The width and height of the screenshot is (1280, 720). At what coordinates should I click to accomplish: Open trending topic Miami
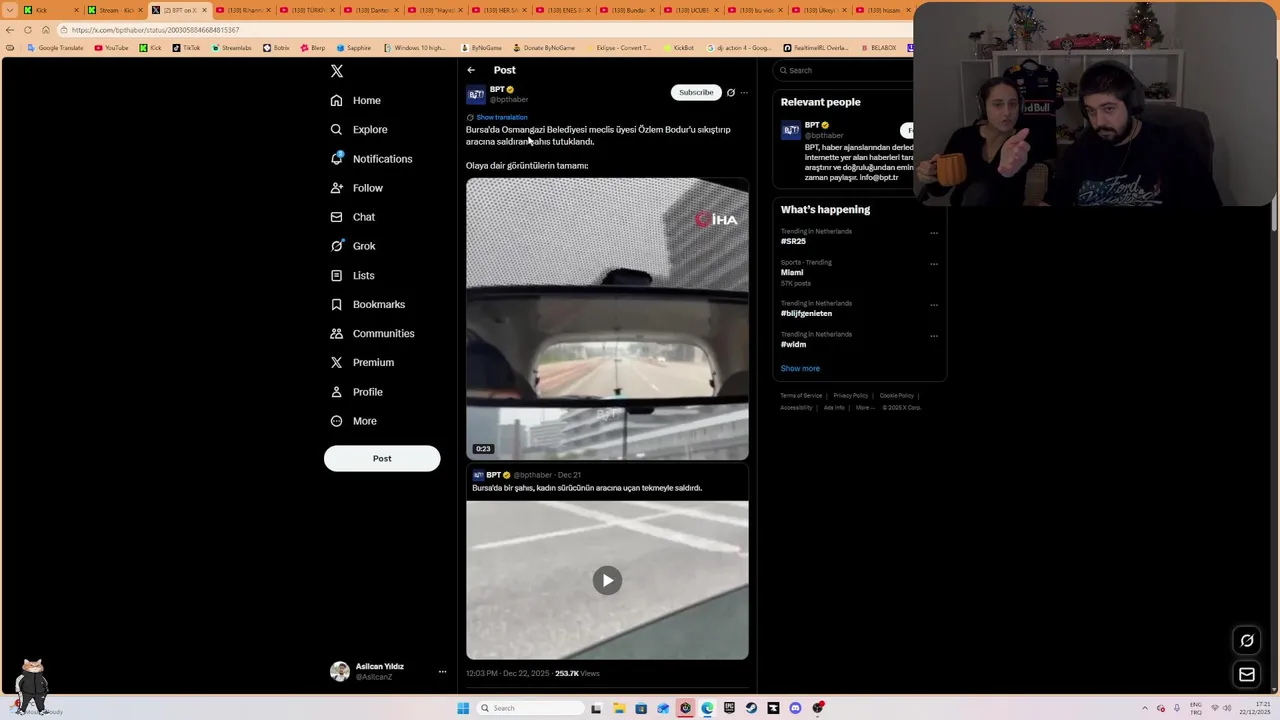[792, 272]
